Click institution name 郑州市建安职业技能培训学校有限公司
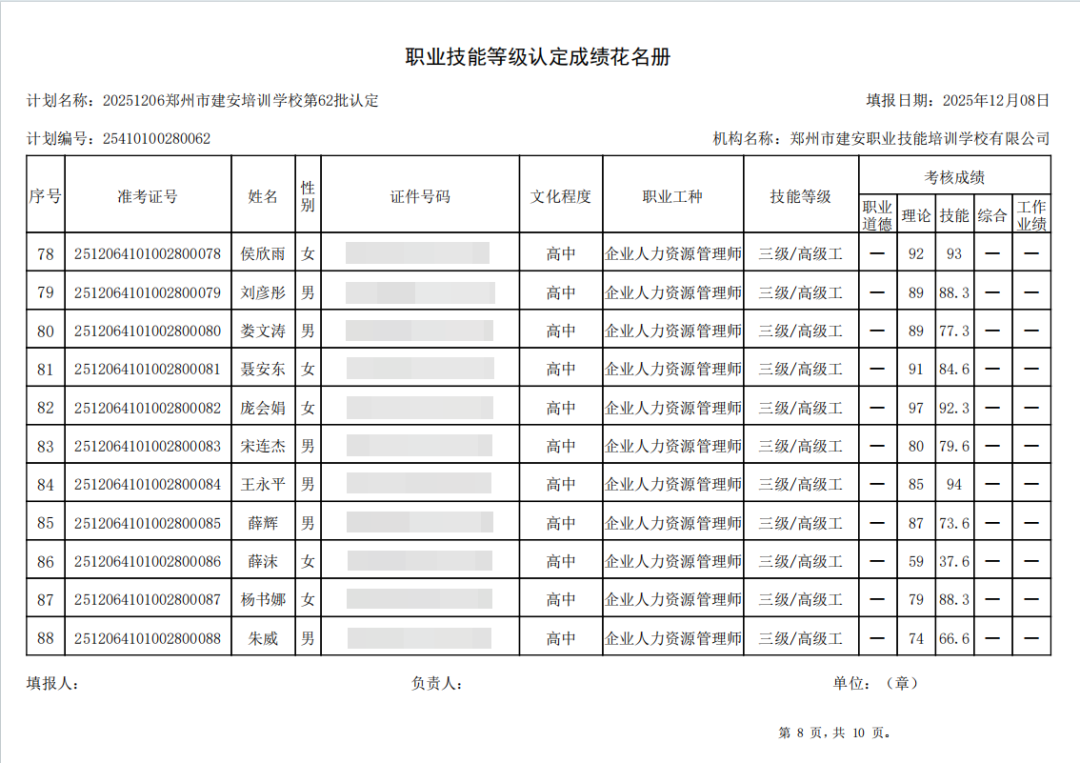Image resolution: width=1080 pixels, height=763 pixels. pyautogui.click(x=920, y=139)
